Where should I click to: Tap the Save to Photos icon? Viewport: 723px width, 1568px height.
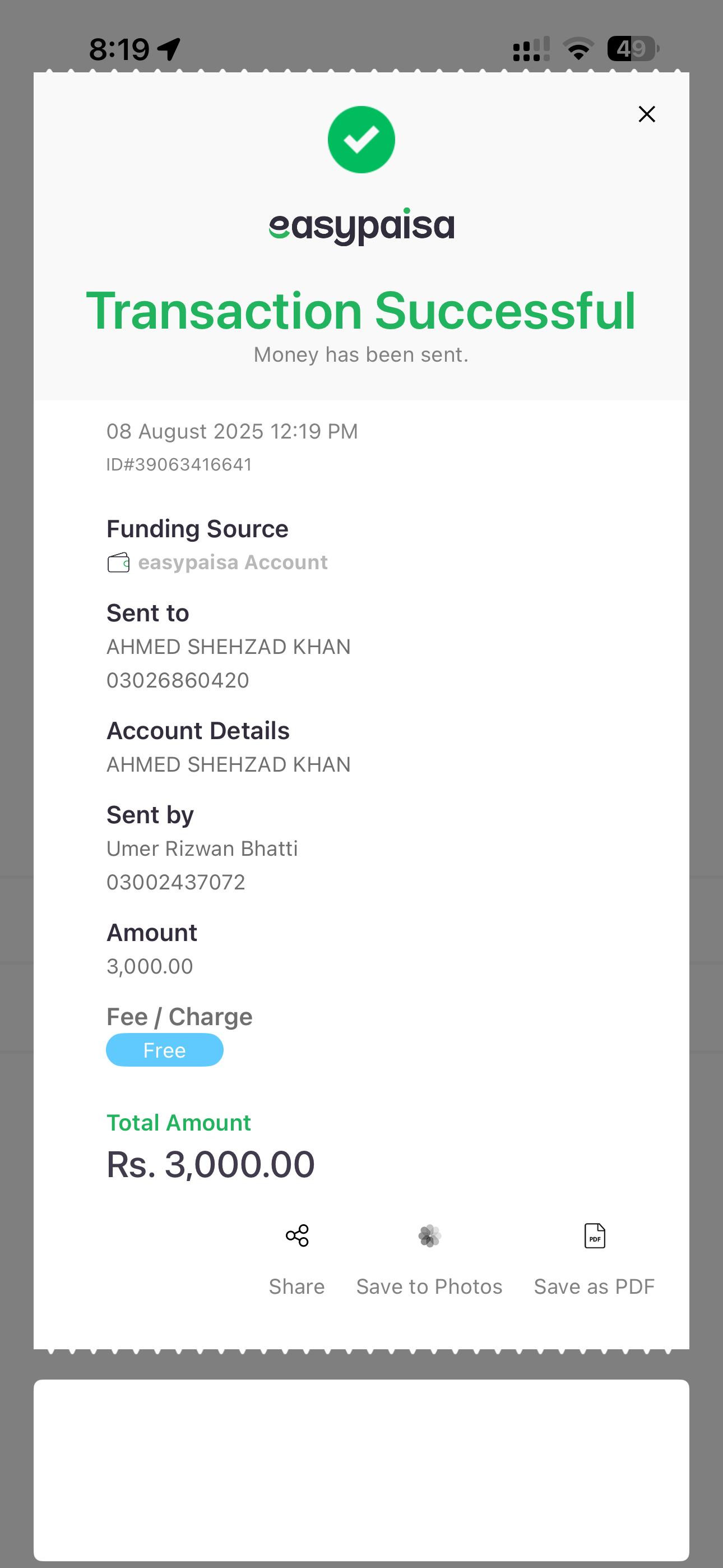pyautogui.click(x=430, y=1235)
